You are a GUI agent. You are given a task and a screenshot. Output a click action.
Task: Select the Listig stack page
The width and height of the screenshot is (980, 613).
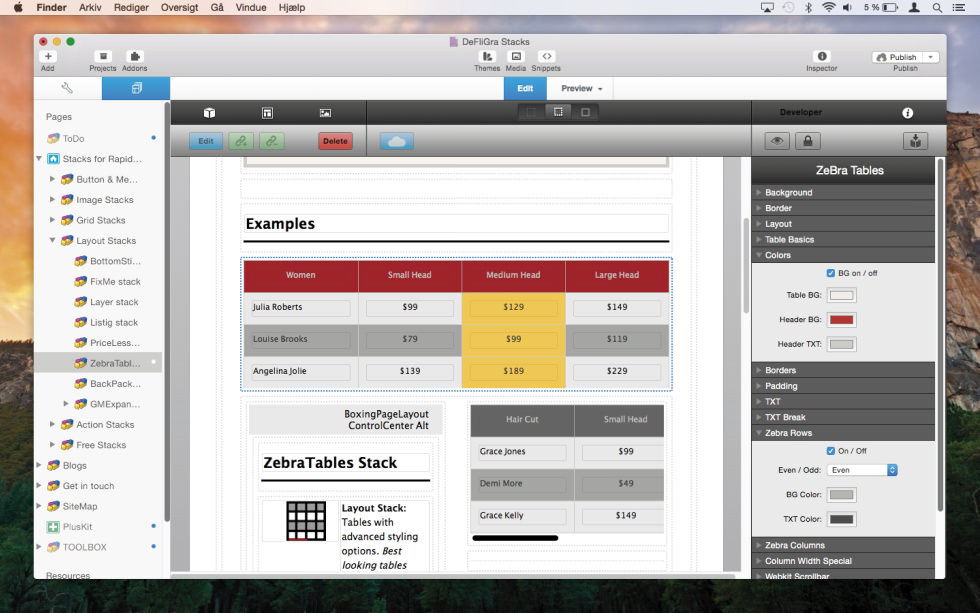(114, 322)
